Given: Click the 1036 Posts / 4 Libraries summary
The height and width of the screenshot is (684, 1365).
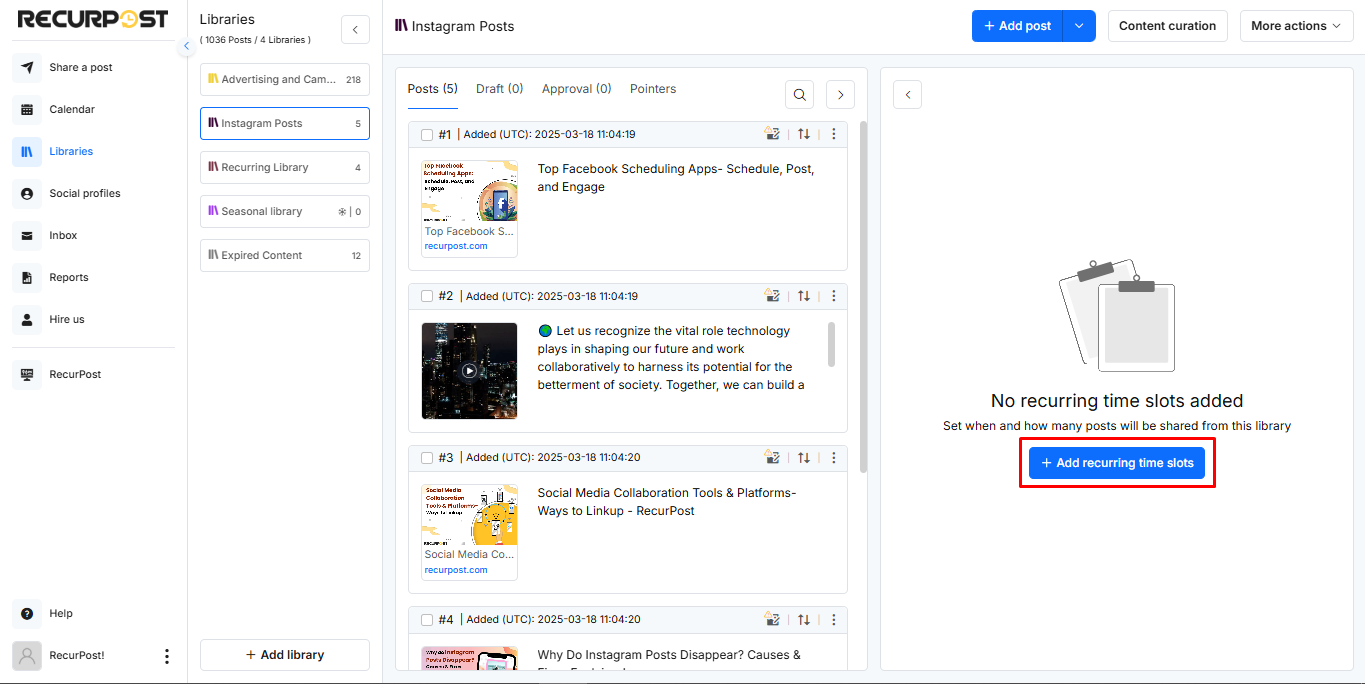Looking at the screenshot, I should point(255,40).
